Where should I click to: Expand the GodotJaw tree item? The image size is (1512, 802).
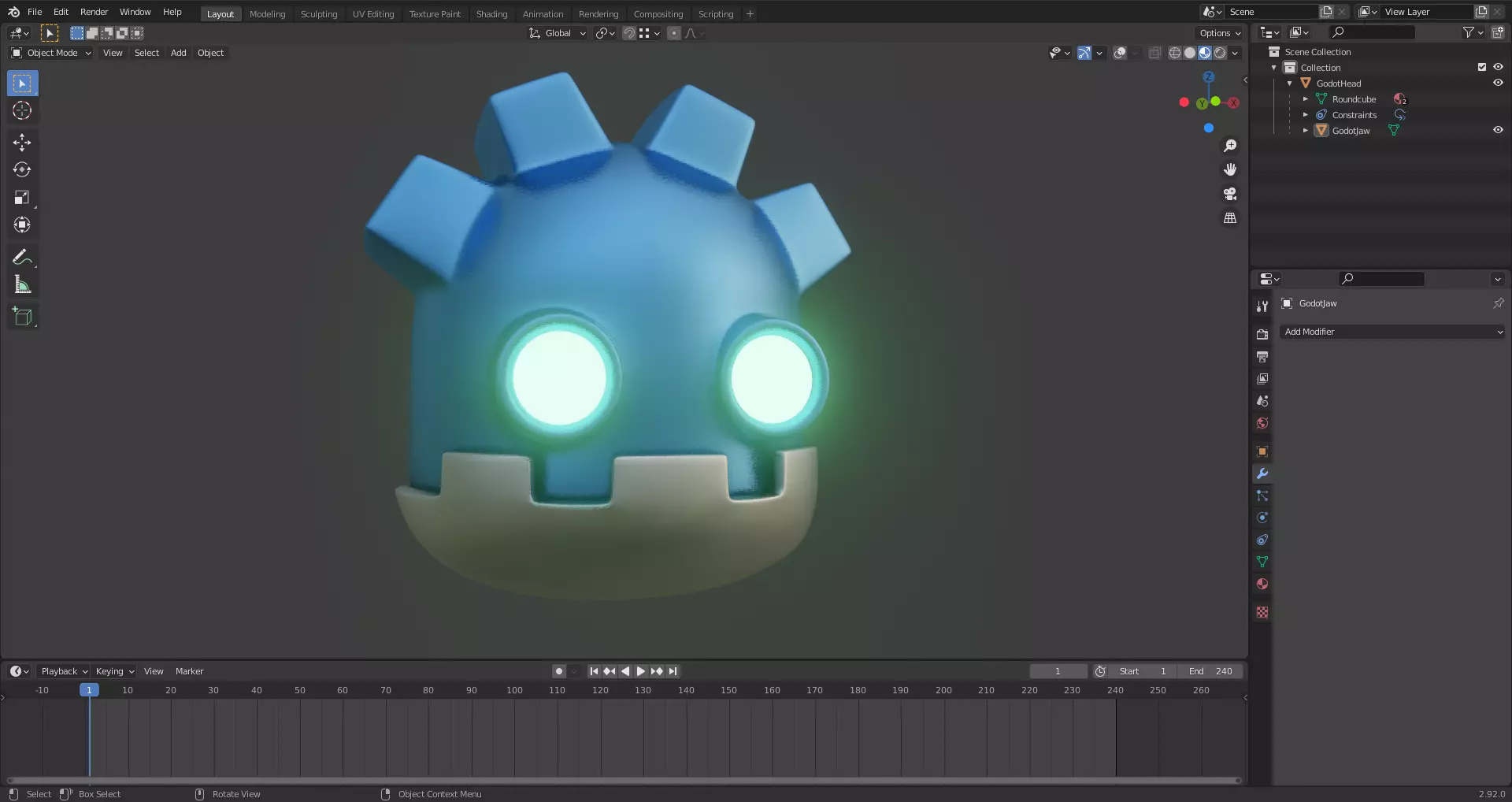click(x=1305, y=130)
